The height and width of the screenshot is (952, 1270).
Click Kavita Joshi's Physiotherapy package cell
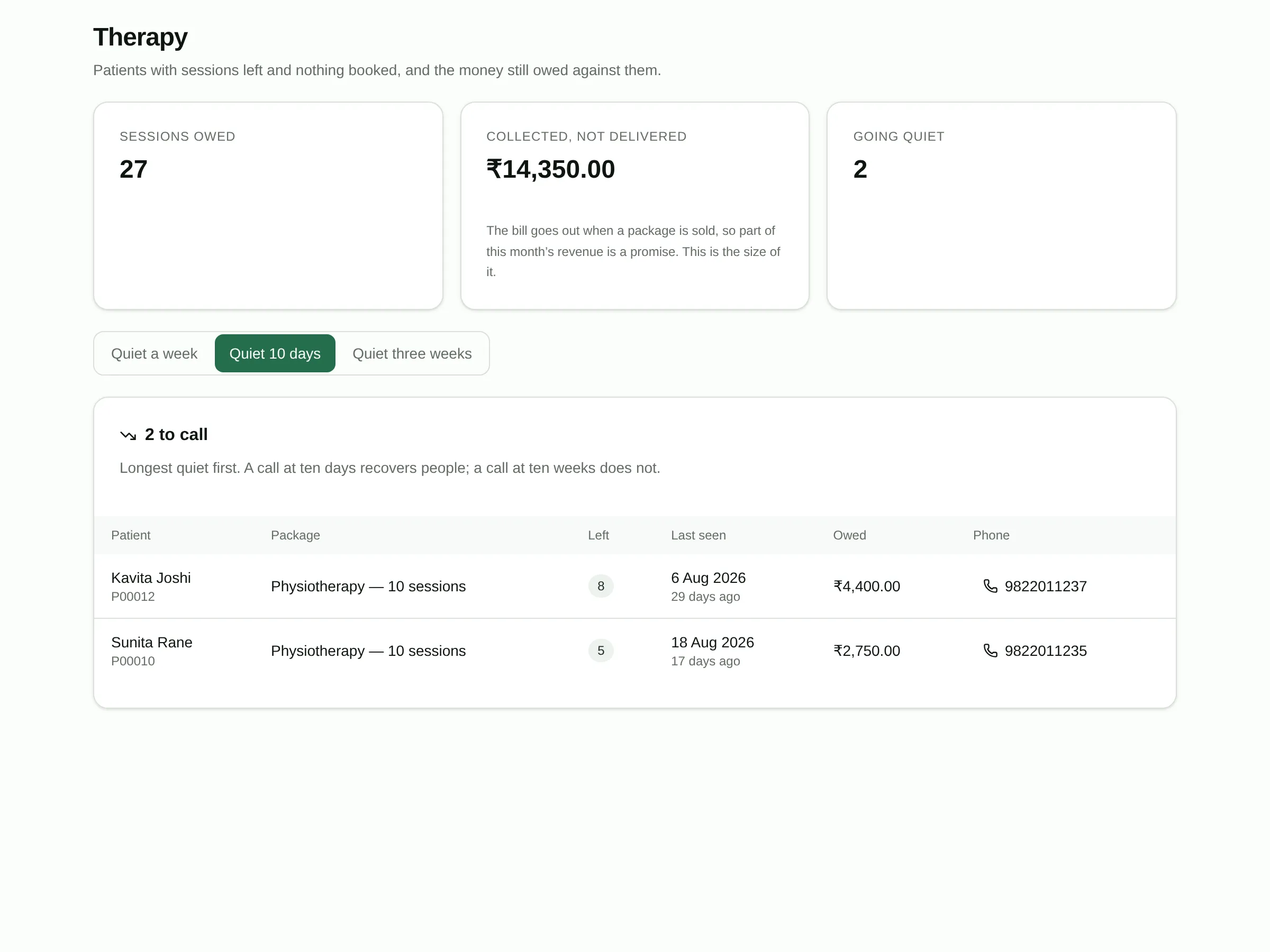tap(368, 587)
